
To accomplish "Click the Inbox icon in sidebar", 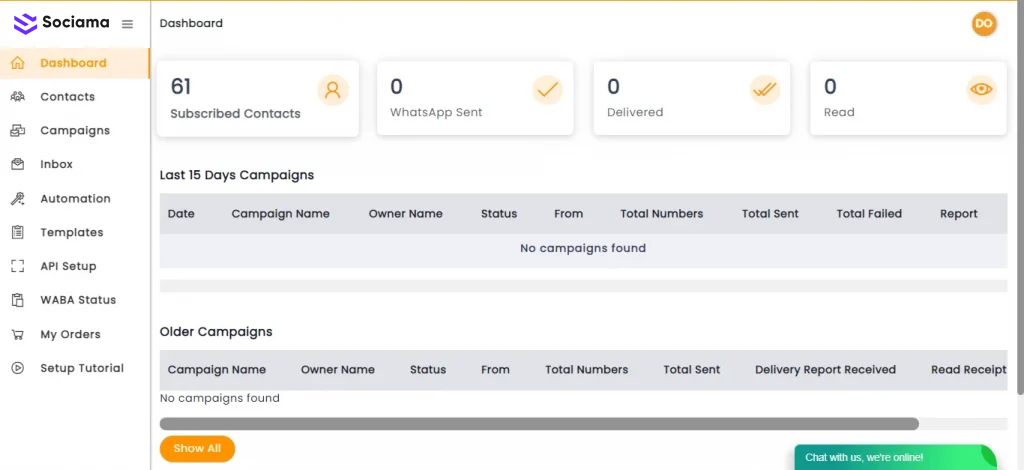I will (18, 164).
